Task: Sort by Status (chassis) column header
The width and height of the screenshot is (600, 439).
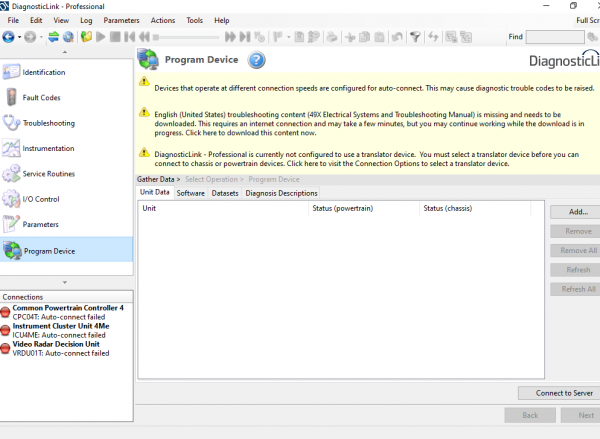Action: [475, 208]
